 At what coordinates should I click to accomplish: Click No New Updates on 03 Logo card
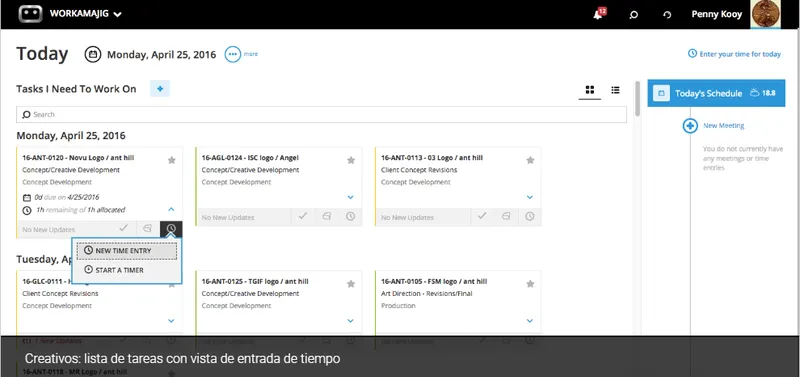pos(407,217)
